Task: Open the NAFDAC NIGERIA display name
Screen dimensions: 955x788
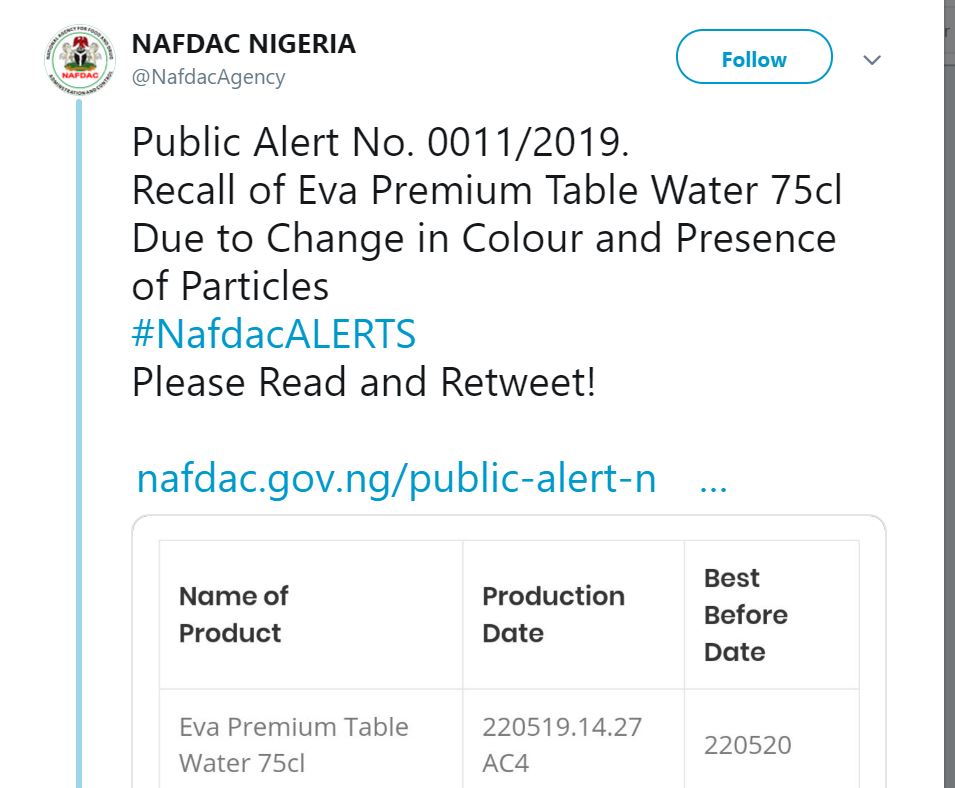Action: coord(244,44)
